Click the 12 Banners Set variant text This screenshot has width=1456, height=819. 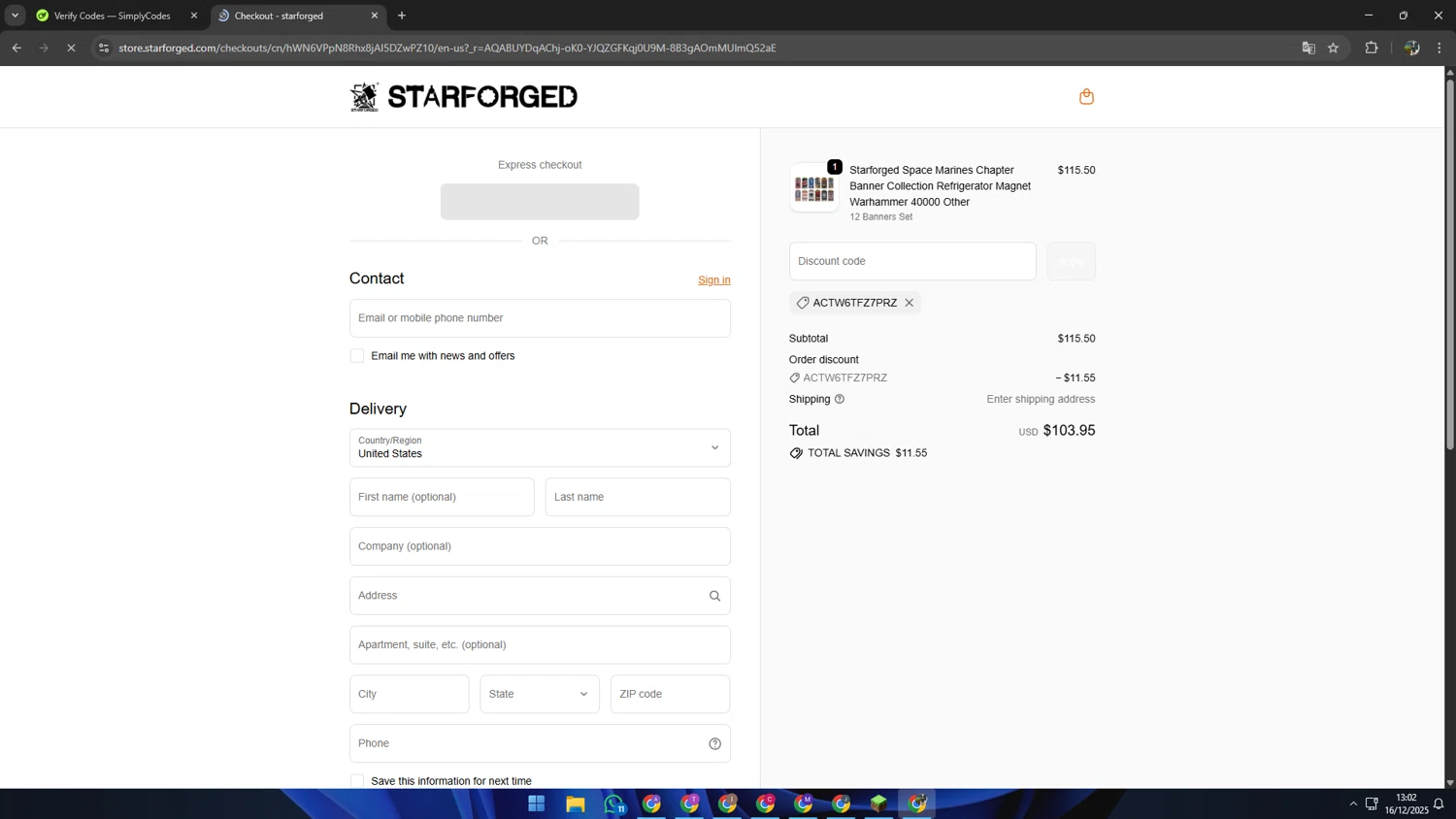coord(881,217)
